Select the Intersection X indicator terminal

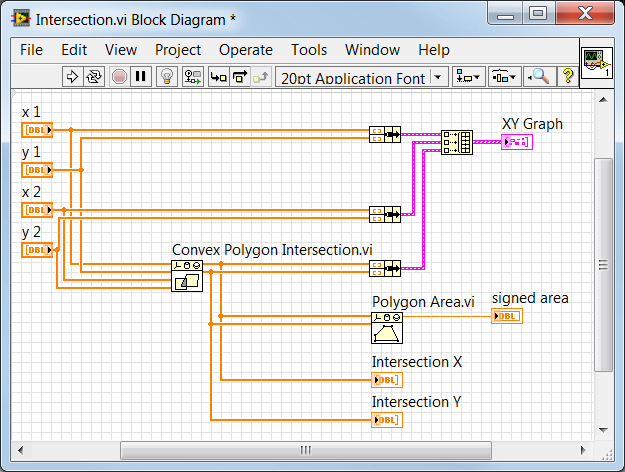387,380
